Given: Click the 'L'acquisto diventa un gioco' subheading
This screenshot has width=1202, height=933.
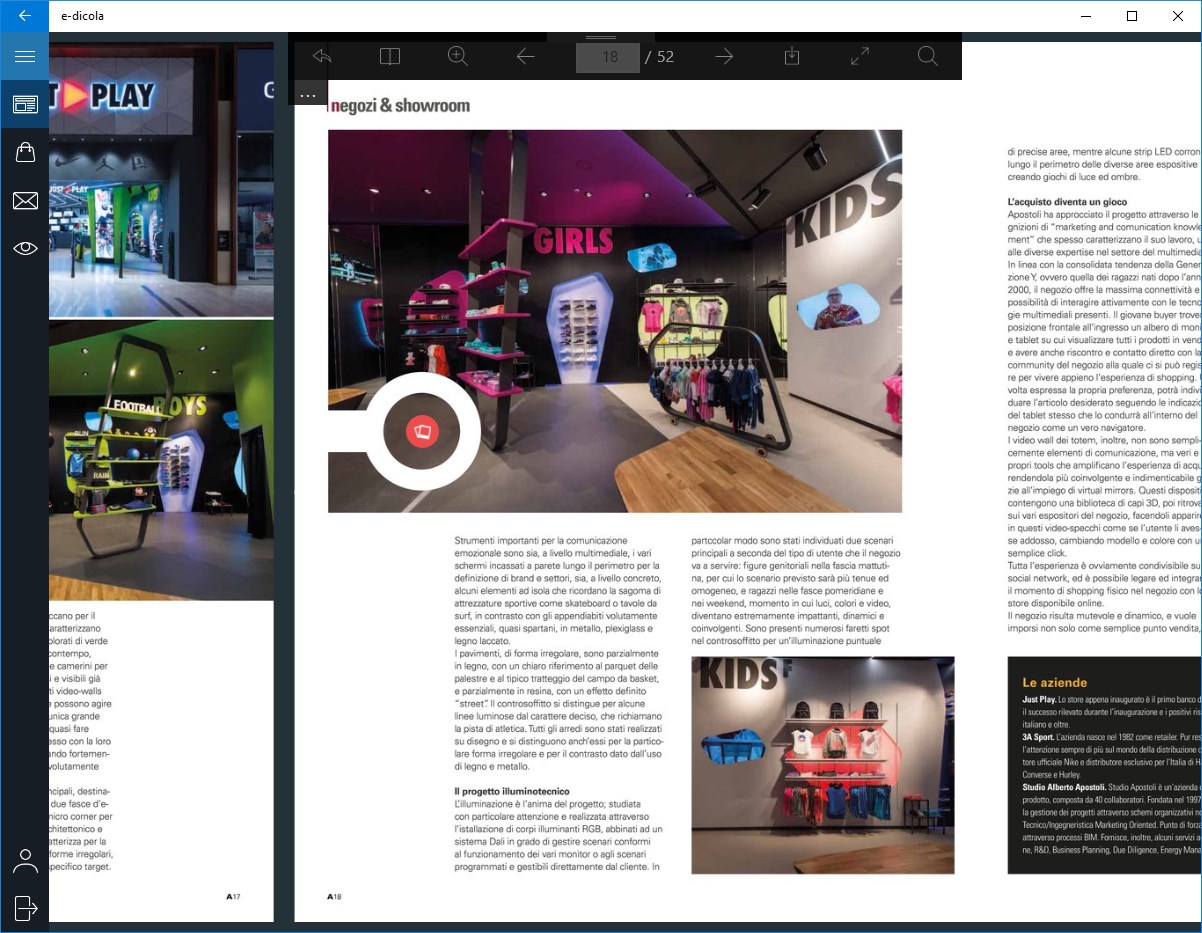Looking at the screenshot, I should [1067, 202].
